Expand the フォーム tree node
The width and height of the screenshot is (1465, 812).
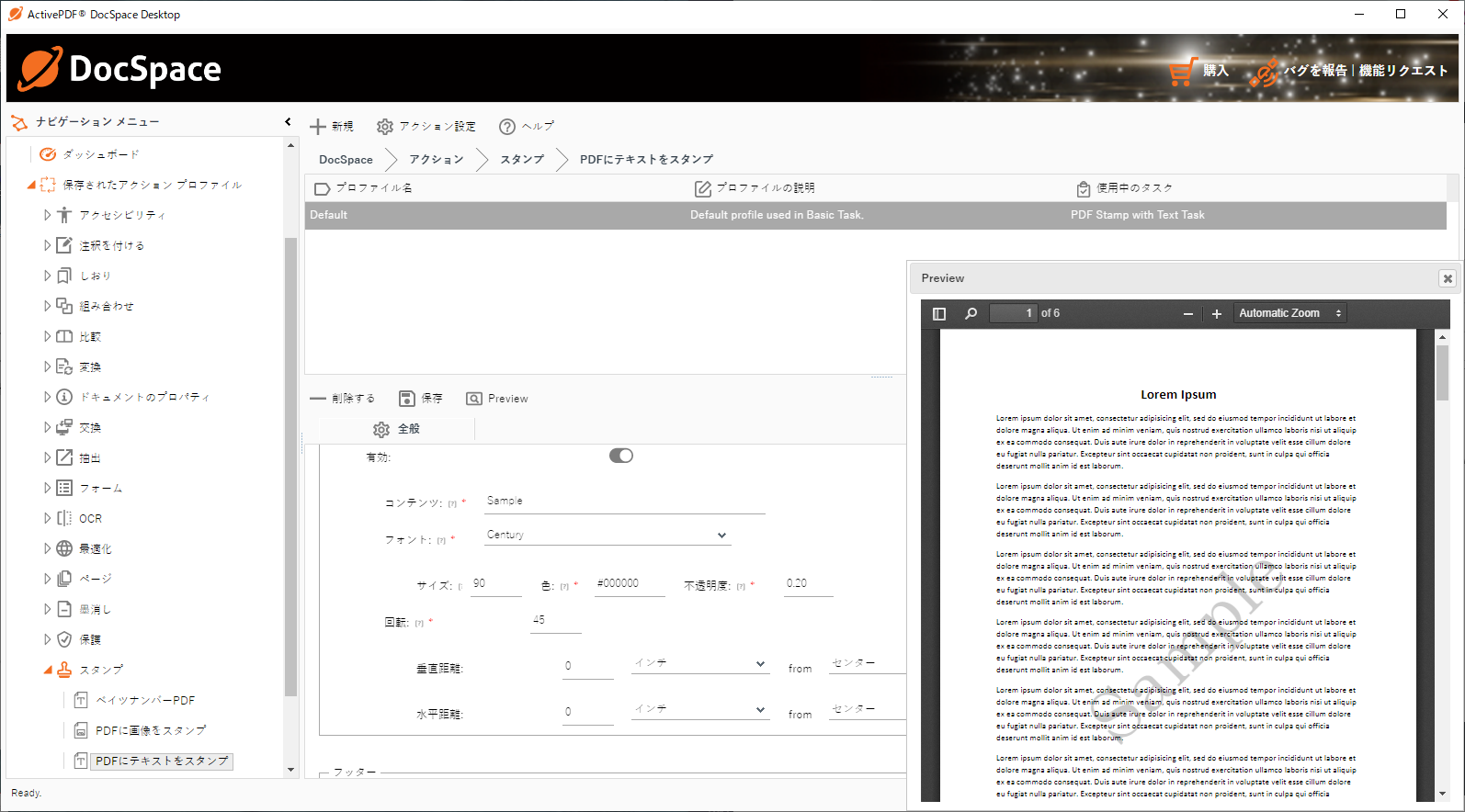(48, 488)
